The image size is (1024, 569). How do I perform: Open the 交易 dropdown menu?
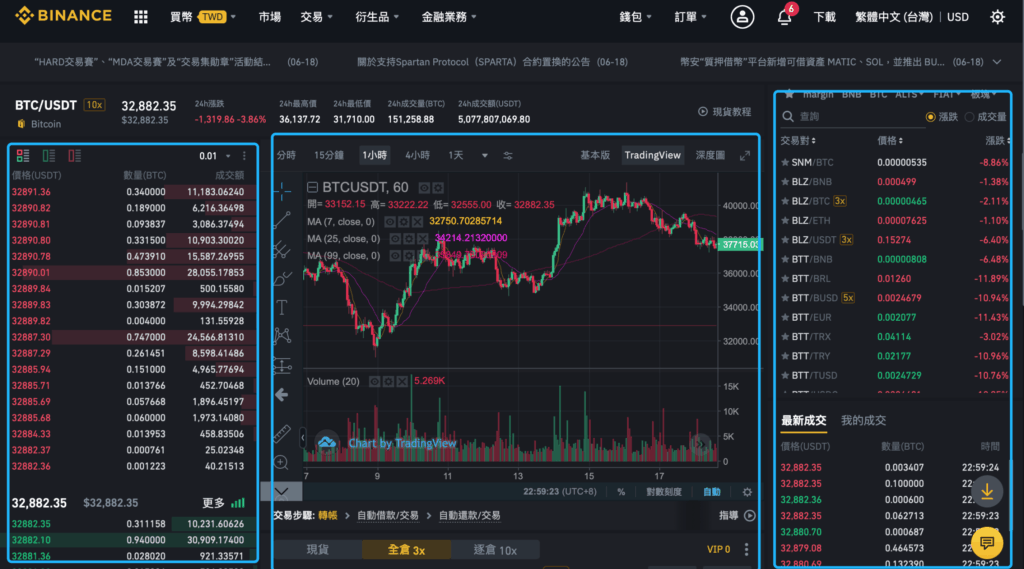[316, 17]
